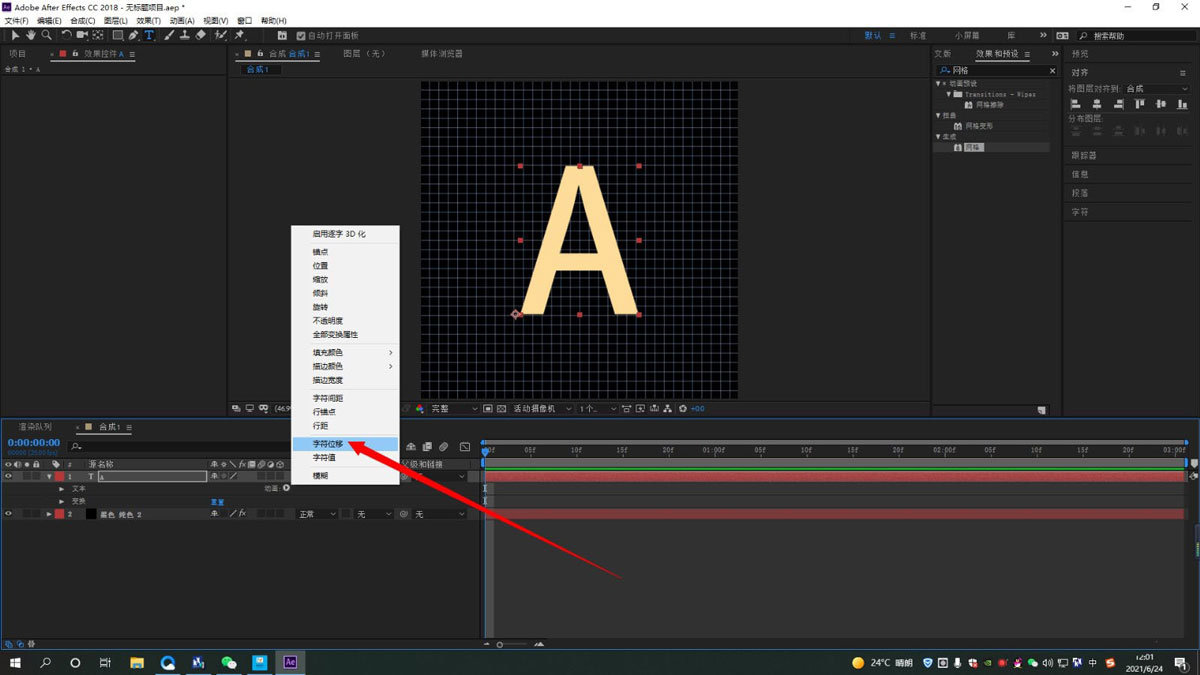This screenshot has height=675, width=1200.
Task: Click the 重置 link for 变换
Action: pyautogui.click(x=217, y=502)
